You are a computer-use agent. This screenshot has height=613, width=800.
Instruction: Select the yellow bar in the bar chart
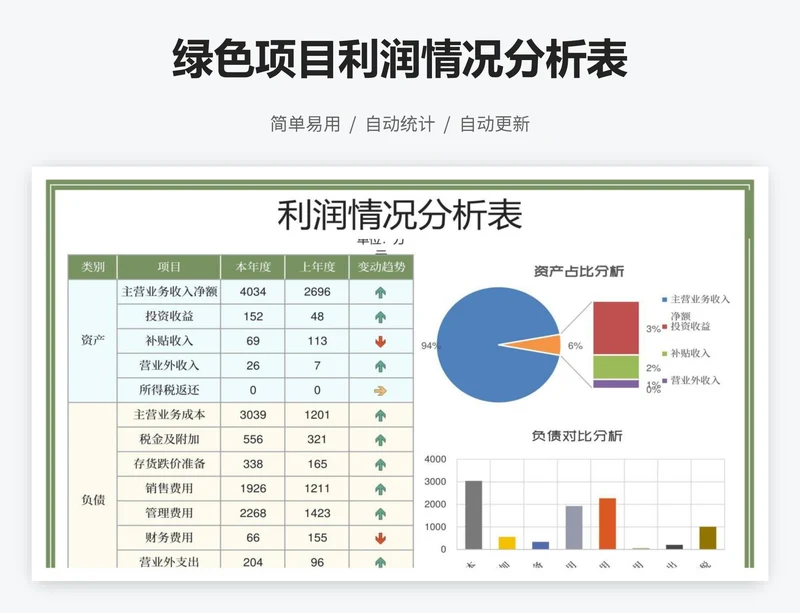tap(507, 543)
